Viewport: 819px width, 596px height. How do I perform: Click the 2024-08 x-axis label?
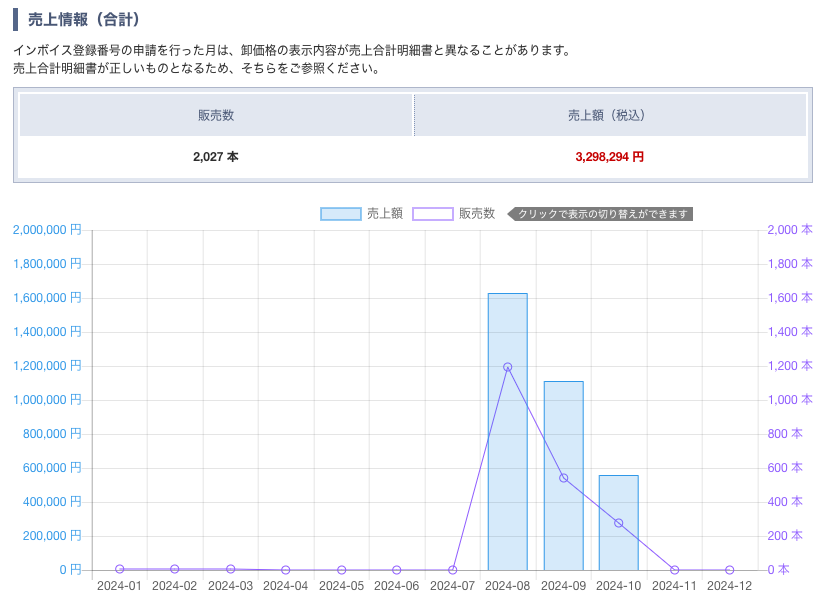[508, 586]
